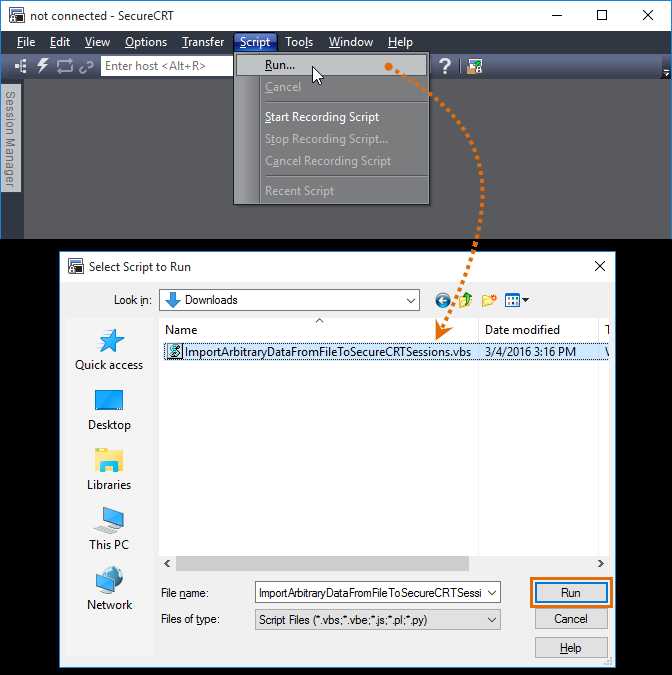Click the Run button in dialog
The height and width of the screenshot is (675, 672).
[x=571, y=593]
